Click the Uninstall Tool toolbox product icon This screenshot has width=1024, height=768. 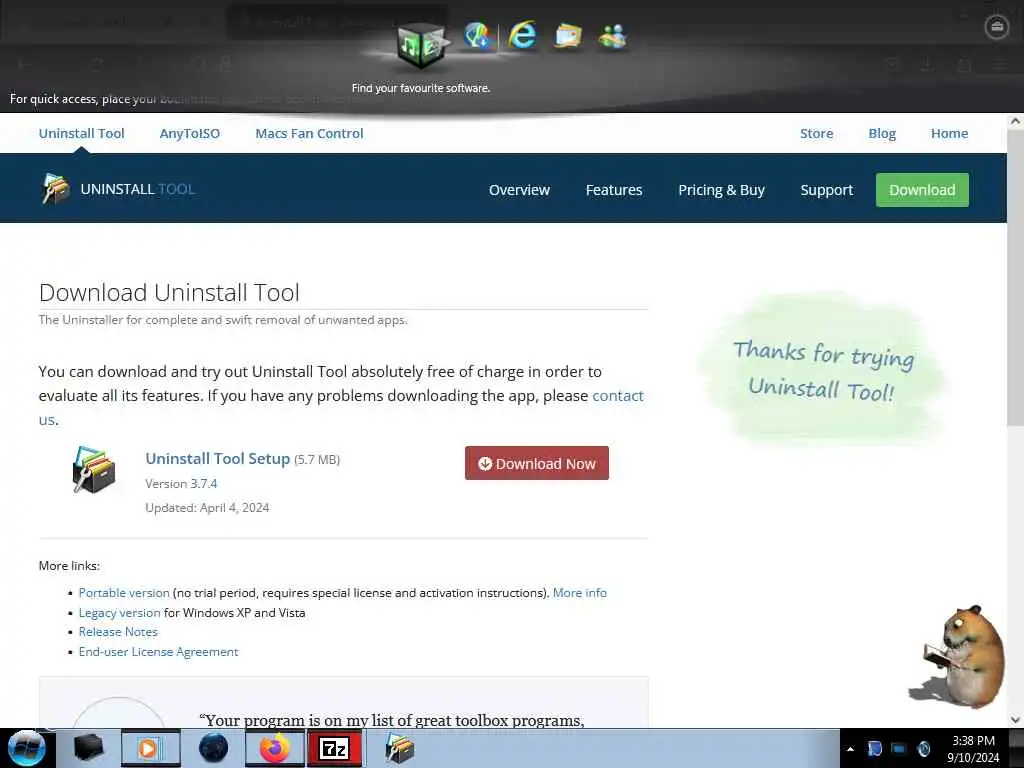[x=94, y=469]
